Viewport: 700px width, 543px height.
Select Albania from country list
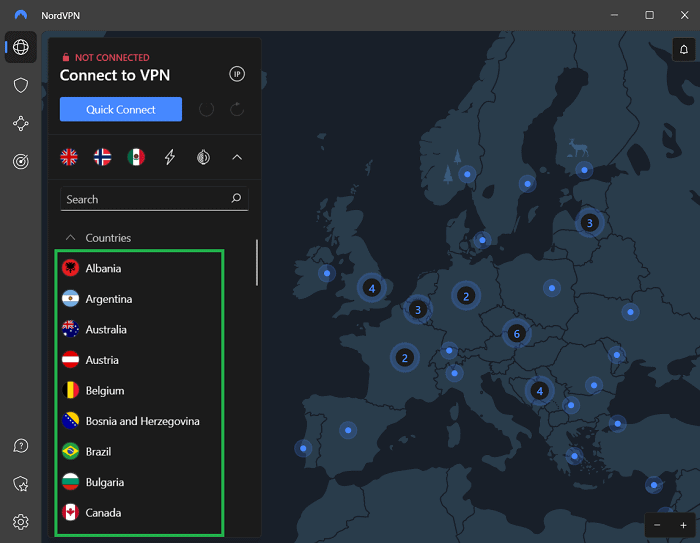pos(103,268)
